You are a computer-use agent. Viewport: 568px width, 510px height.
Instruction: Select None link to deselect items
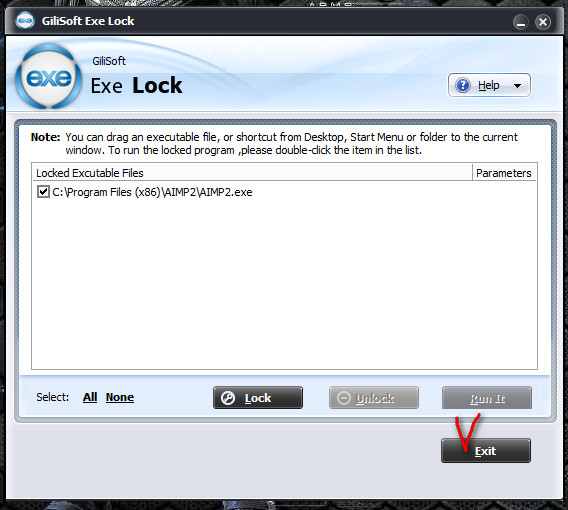point(120,397)
